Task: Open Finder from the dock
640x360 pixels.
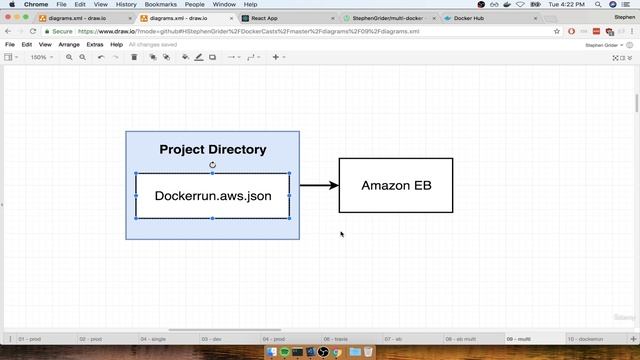Action: tap(271, 352)
